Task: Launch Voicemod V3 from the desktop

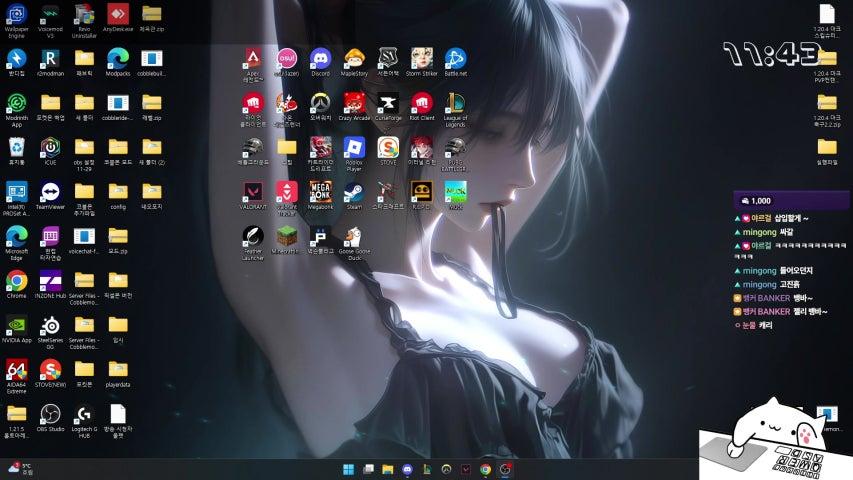Action: click(x=50, y=15)
